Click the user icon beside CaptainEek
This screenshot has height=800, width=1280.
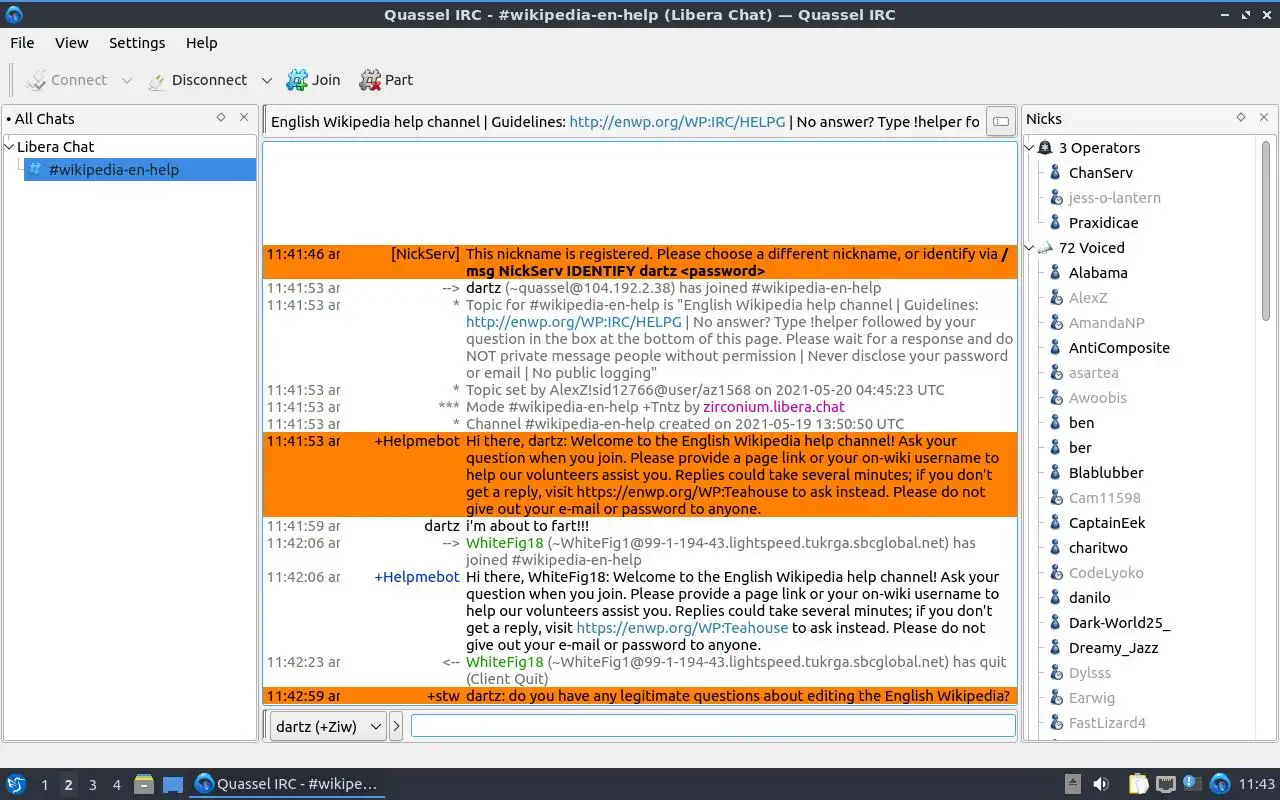tap(1055, 523)
